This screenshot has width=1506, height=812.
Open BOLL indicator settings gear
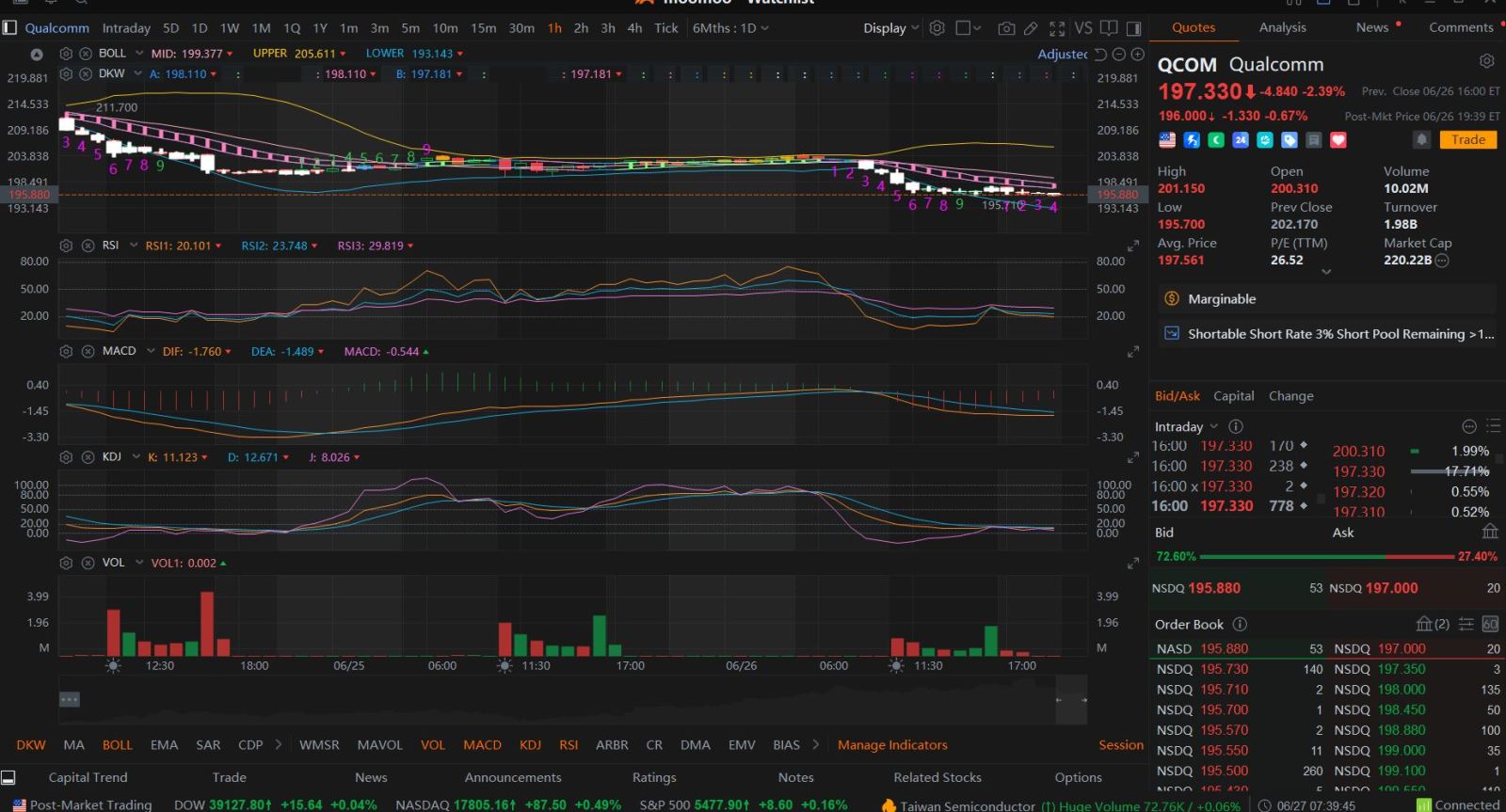click(x=66, y=54)
